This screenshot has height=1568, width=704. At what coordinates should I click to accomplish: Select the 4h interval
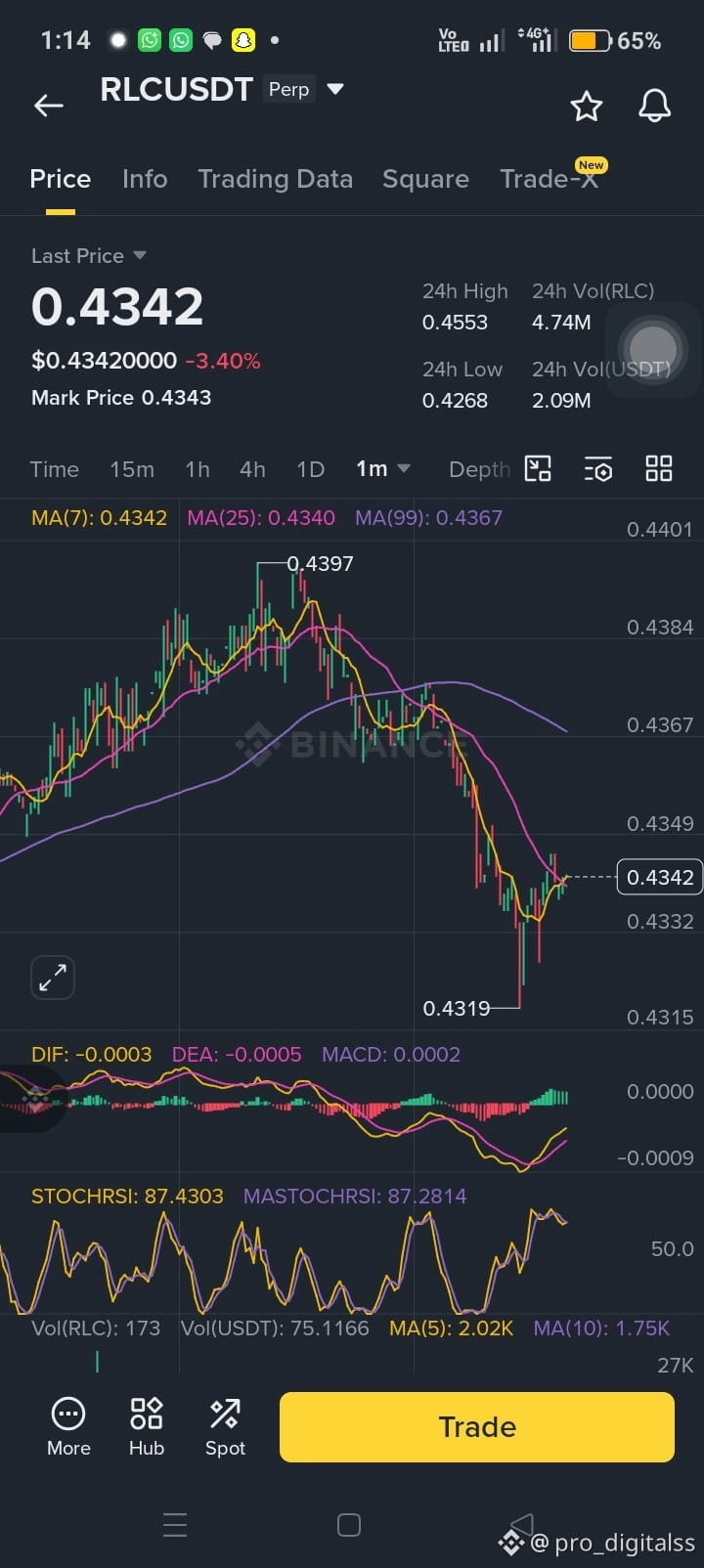click(x=252, y=469)
